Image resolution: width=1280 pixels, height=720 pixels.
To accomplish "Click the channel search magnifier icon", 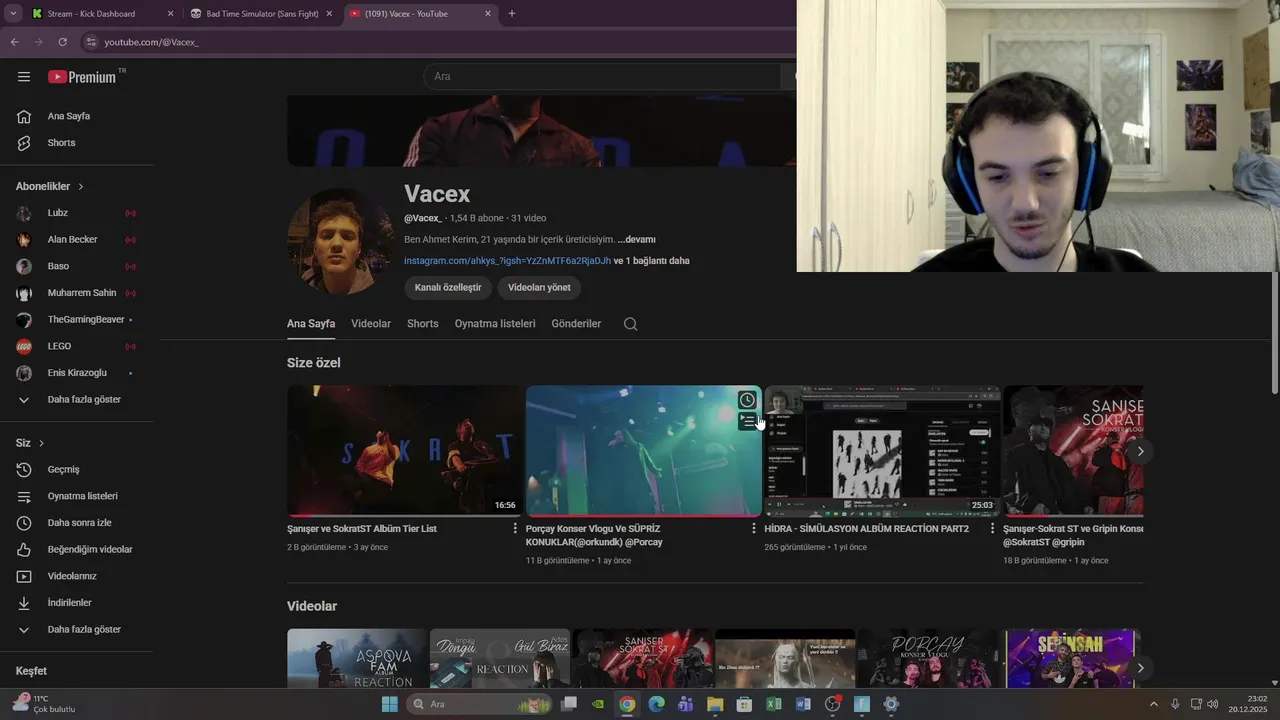I will coord(630,324).
